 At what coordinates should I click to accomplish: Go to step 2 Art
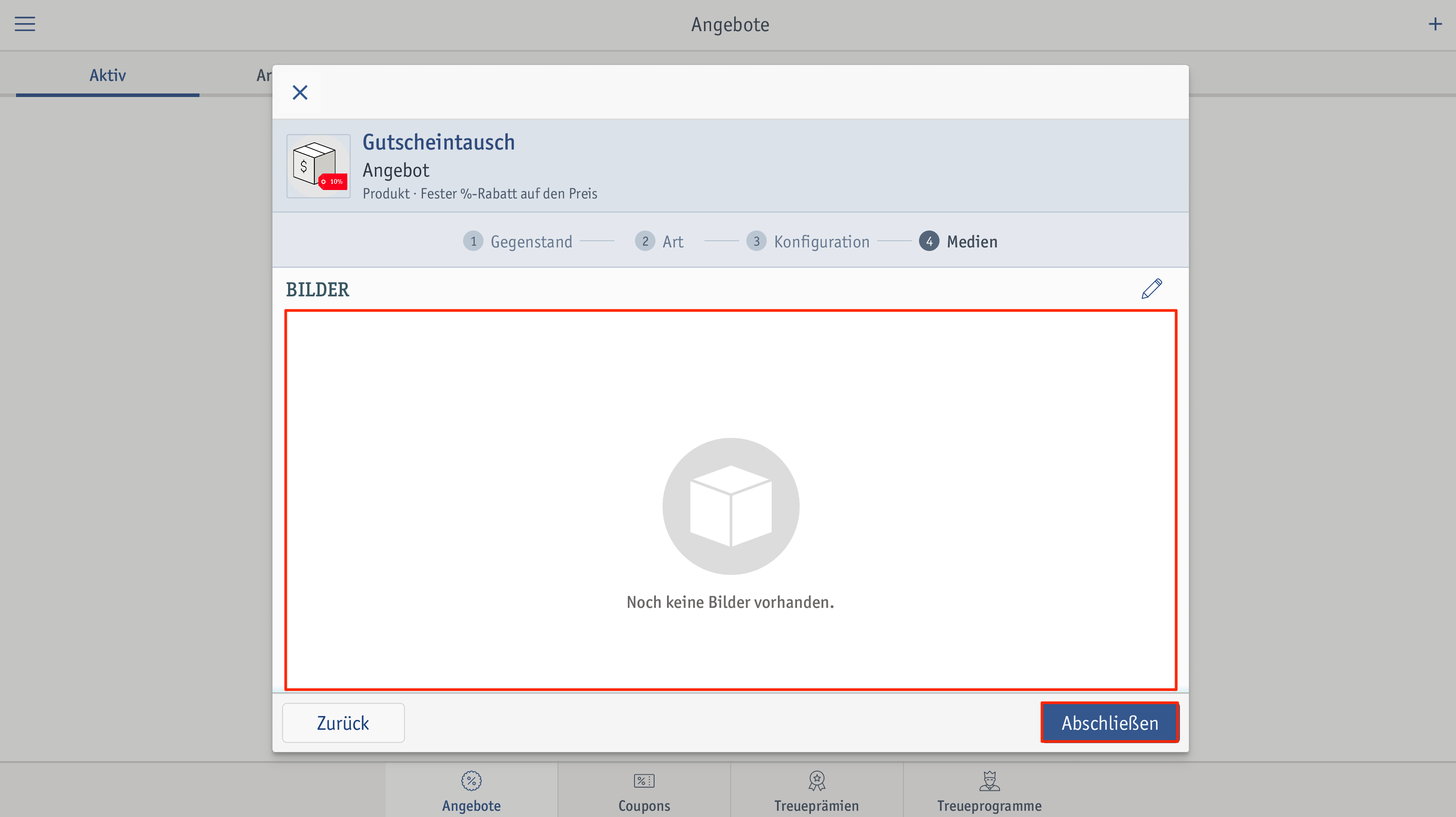pyautogui.click(x=659, y=241)
